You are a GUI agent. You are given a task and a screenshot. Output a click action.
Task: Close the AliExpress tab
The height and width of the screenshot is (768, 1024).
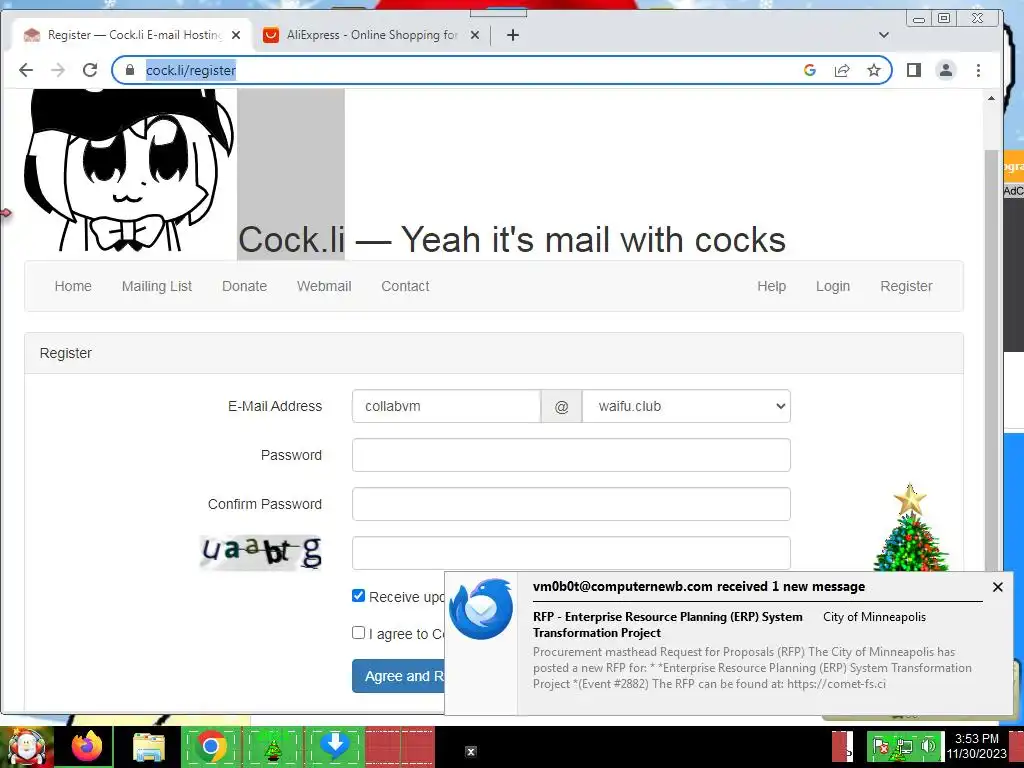coord(475,35)
